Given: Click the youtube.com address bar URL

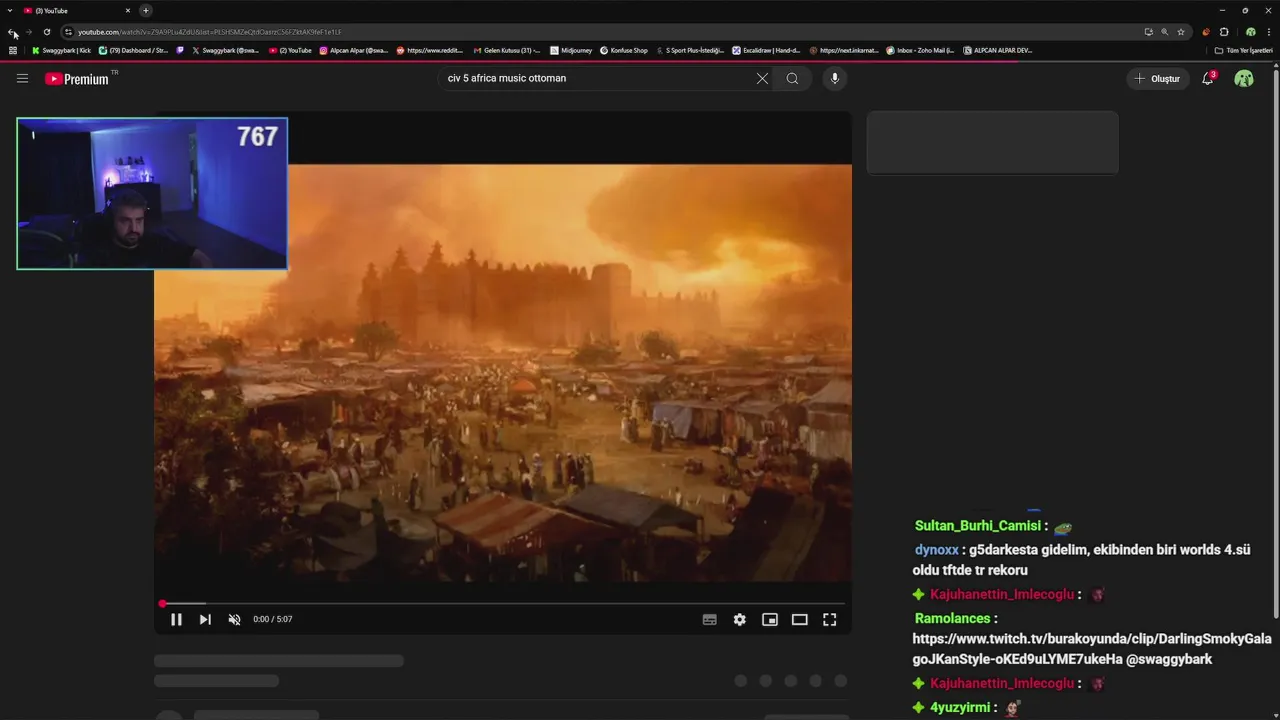Looking at the screenshot, I should tap(210, 32).
